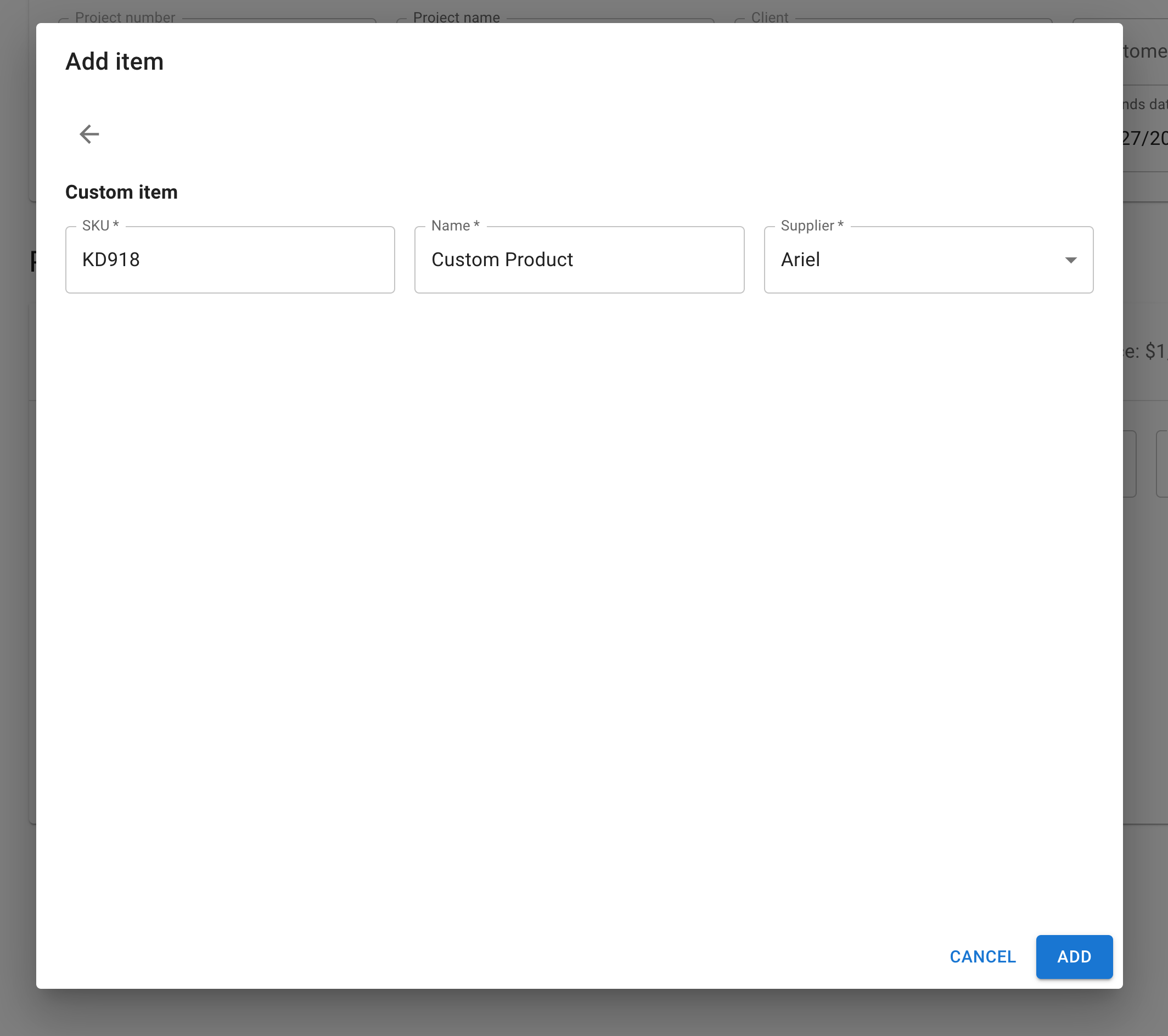Viewport: 1168px width, 1036px height.
Task: Click the SKU * field label
Action: click(x=100, y=226)
